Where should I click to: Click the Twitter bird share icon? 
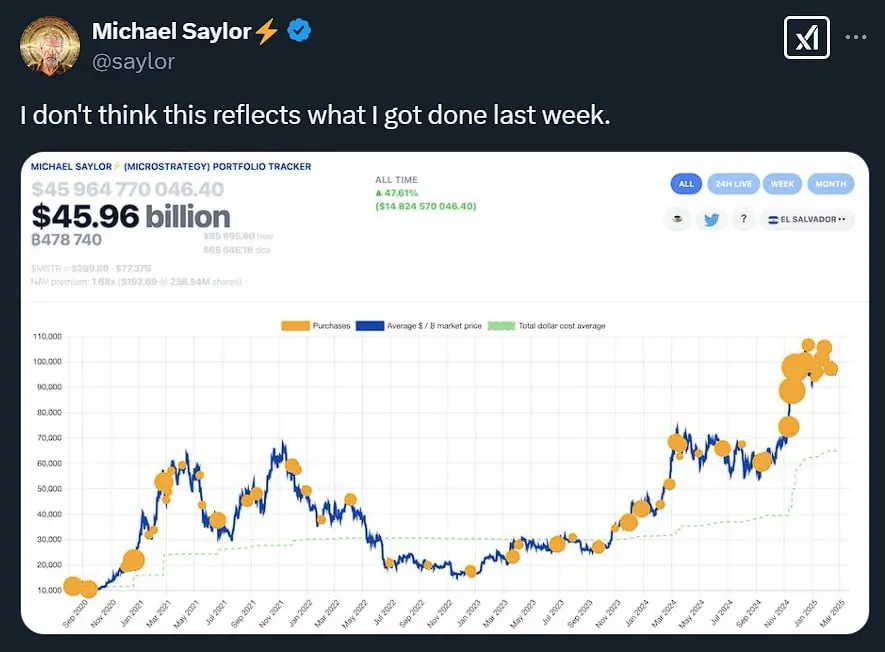pyautogui.click(x=711, y=220)
